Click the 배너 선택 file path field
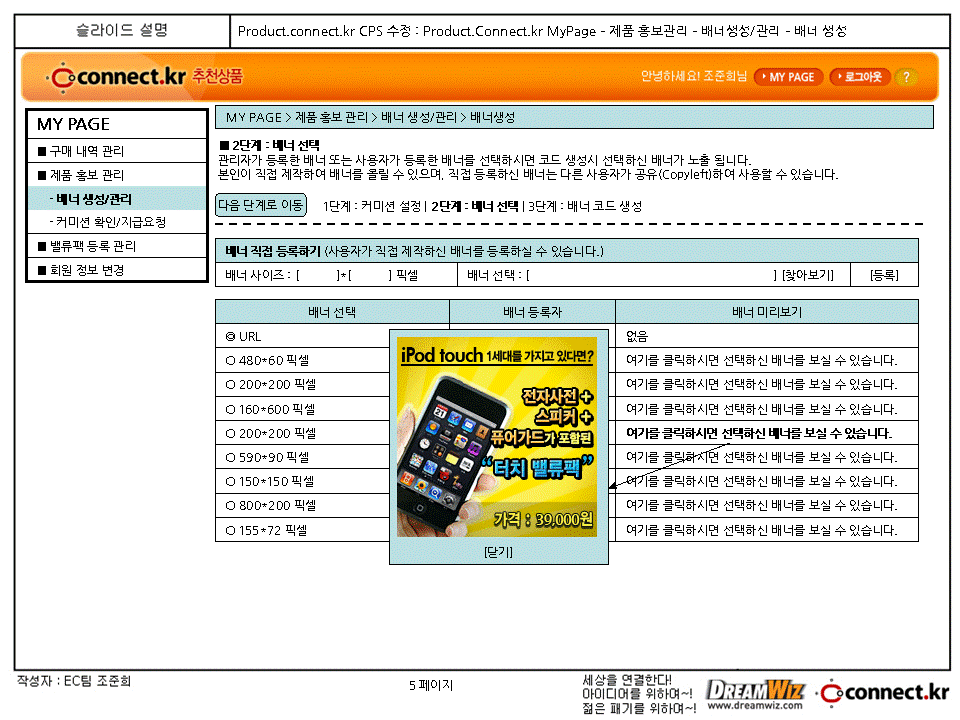 [651, 276]
